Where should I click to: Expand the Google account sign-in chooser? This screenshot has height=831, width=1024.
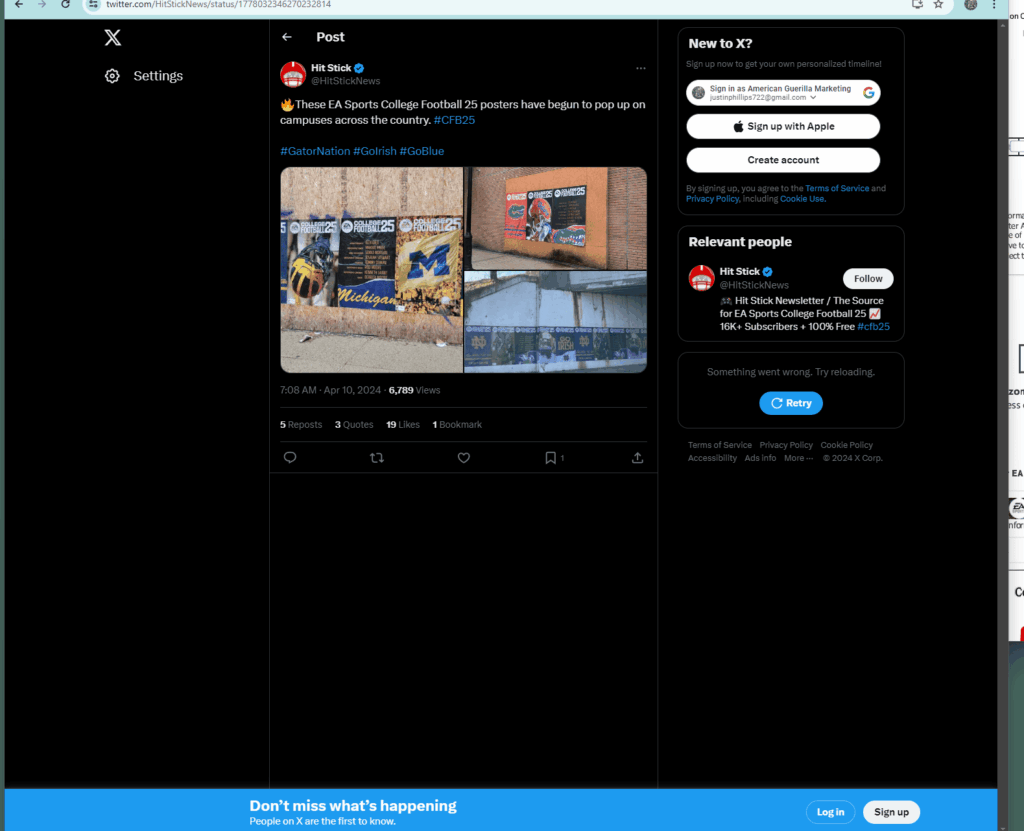tap(783, 93)
